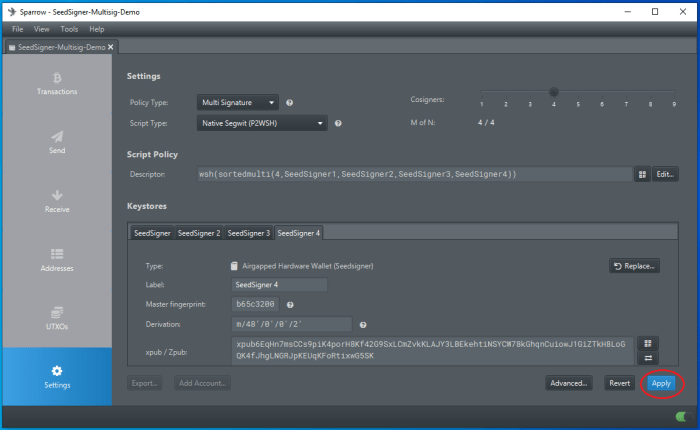Open the Tools menu
The width and height of the screenshot is (700, 430).
tap(69, 29)
